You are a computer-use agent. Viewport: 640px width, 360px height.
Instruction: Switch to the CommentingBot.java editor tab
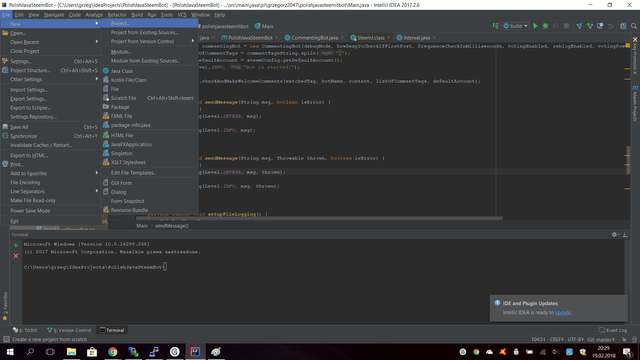coord(314,38)
